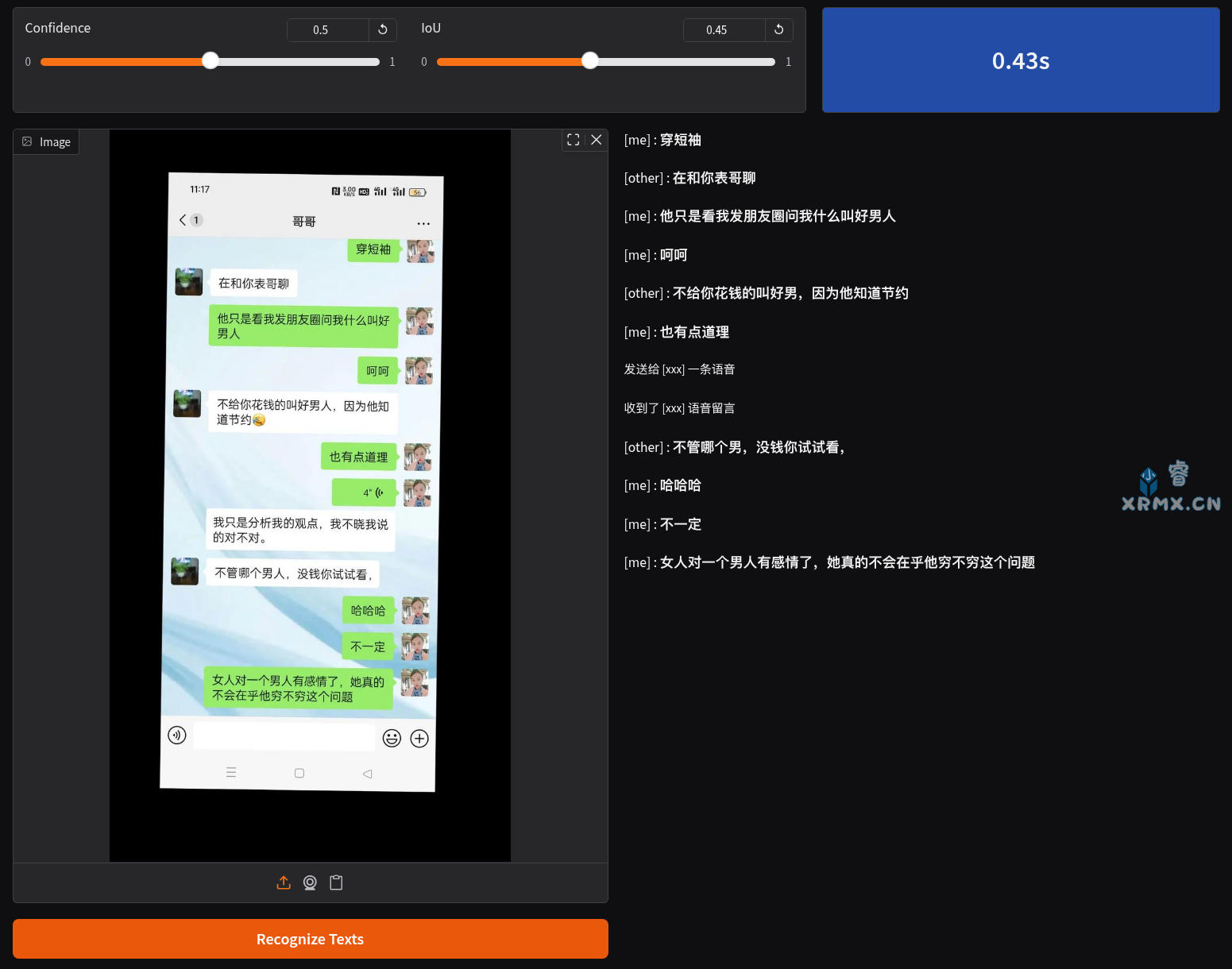Reset the IoU value to default
This screenshot has width=1232, height=969.
tap(779, 29)
